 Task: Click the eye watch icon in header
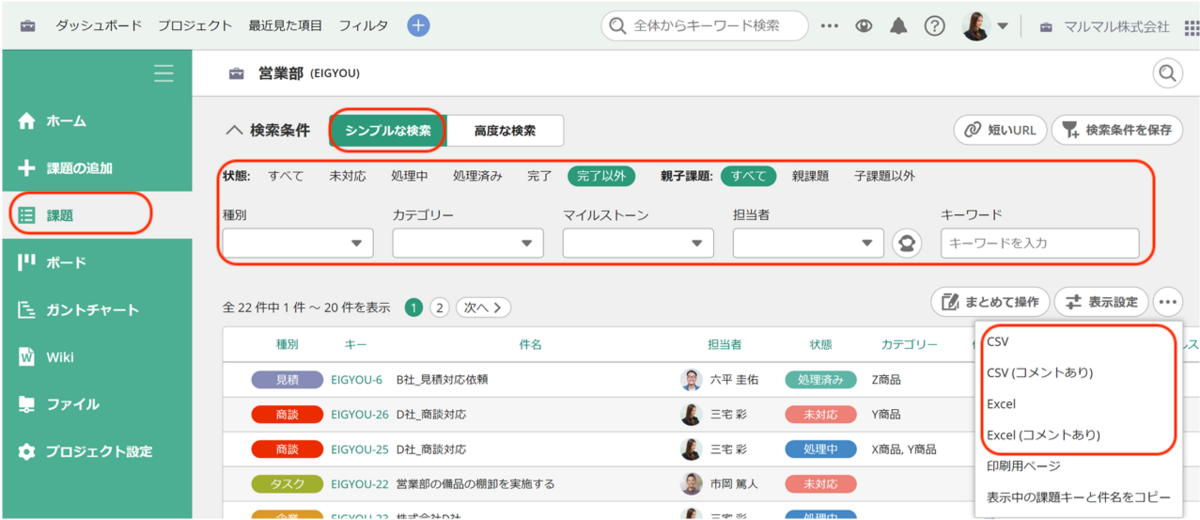864,27
